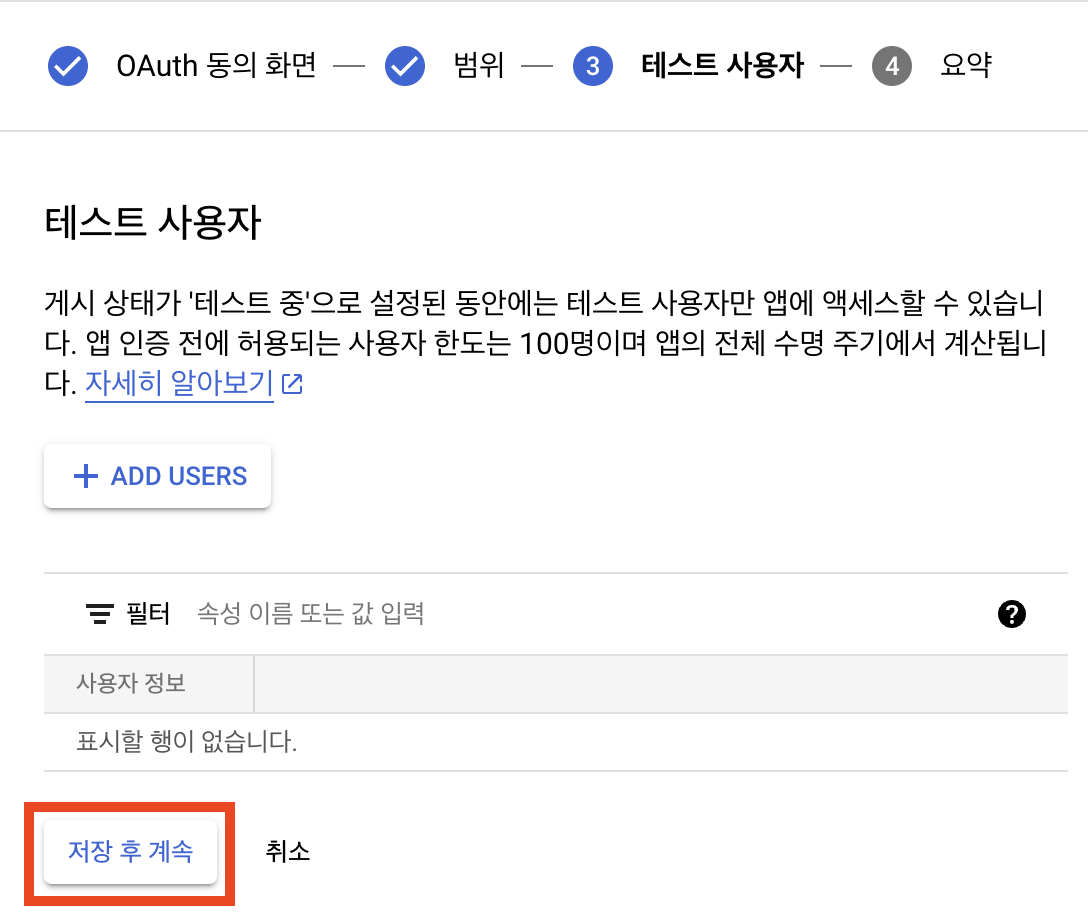Click the step 3 number circle
The height and width of the screenshot is (922, 1088).
[592, 67]
